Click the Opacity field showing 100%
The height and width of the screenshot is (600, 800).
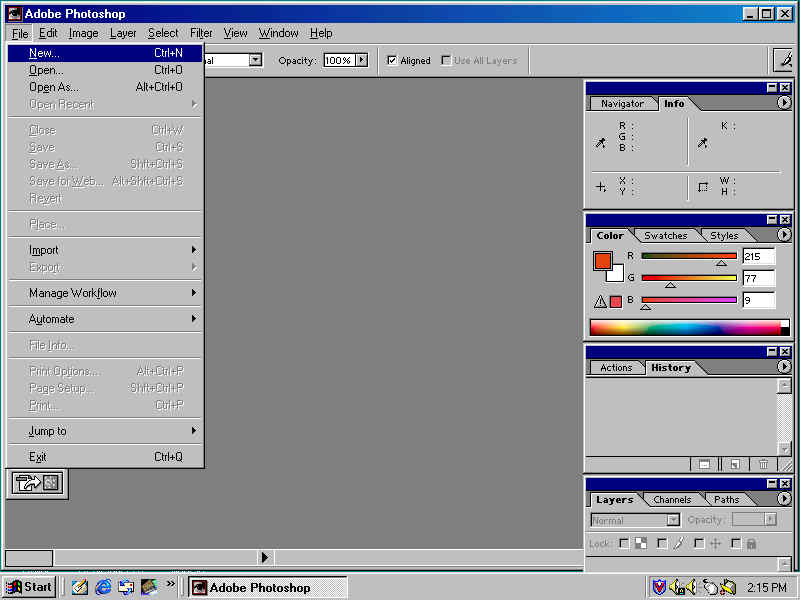(x=339, y=60)
